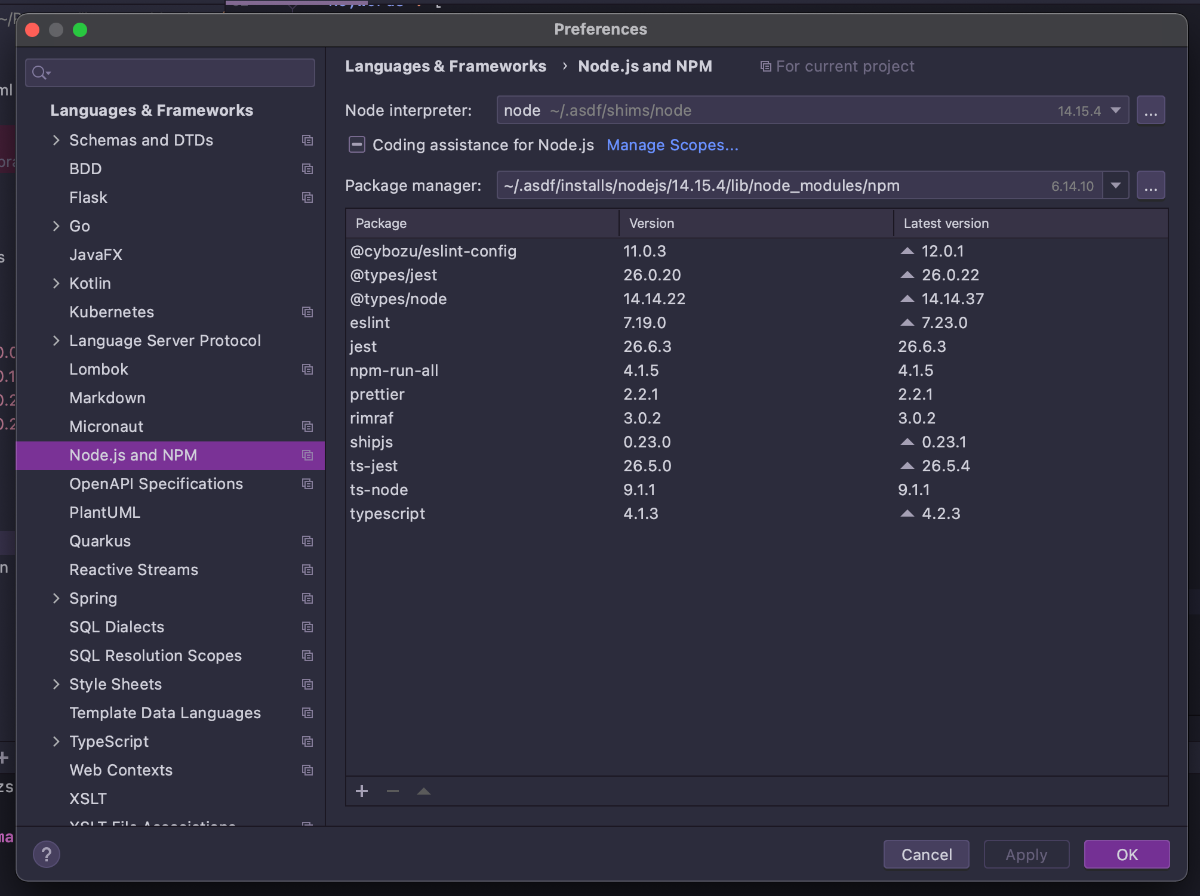The image size is (1200, 896).
Task: Click the project-level icon beside SQL Resolution Scopes
Action: (x=307, y=656)
